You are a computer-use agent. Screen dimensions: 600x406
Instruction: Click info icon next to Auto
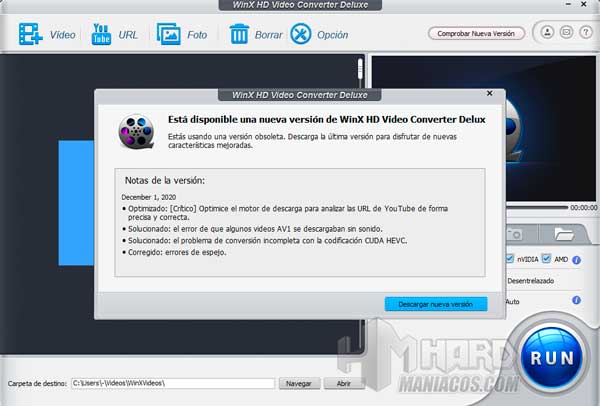[576, 300]
